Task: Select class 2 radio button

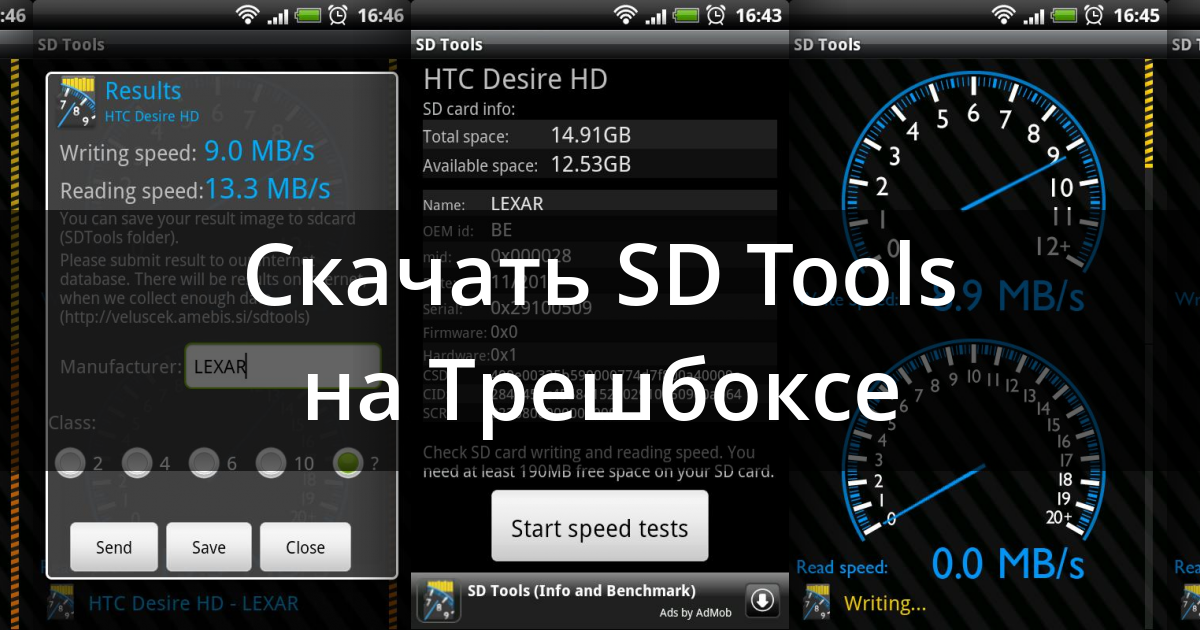Action: click(x=70, y=462)
